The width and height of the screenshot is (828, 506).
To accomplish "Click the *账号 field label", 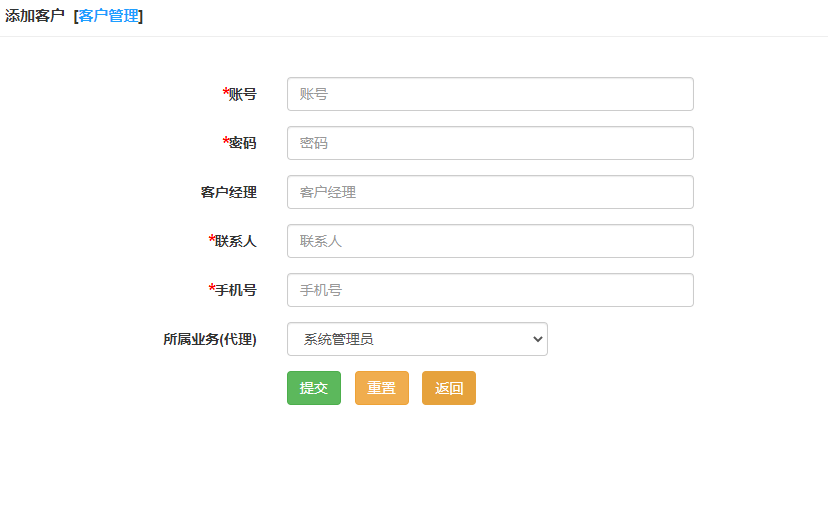I will 240,94.
